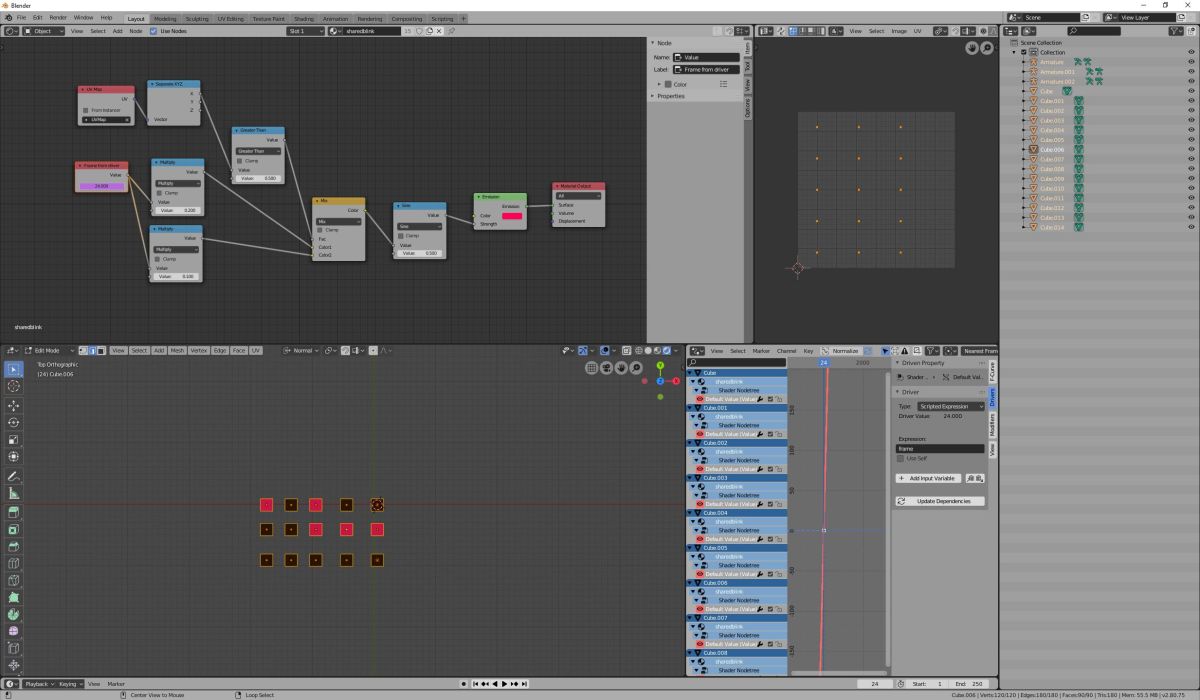Select the Annotate pencil tool
The width and height of the screenshot is (1200, 700).
(x=14, y=476)
